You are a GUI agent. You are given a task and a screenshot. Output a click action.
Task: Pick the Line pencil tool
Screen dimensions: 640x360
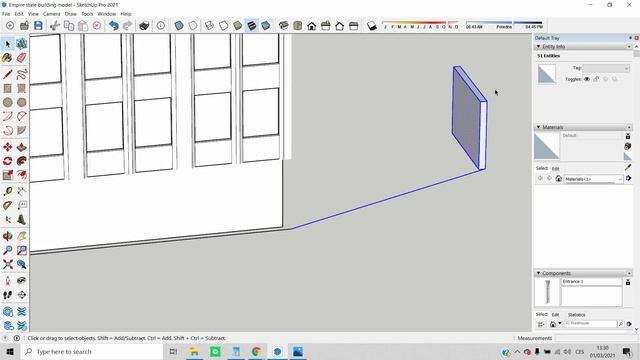8,74
